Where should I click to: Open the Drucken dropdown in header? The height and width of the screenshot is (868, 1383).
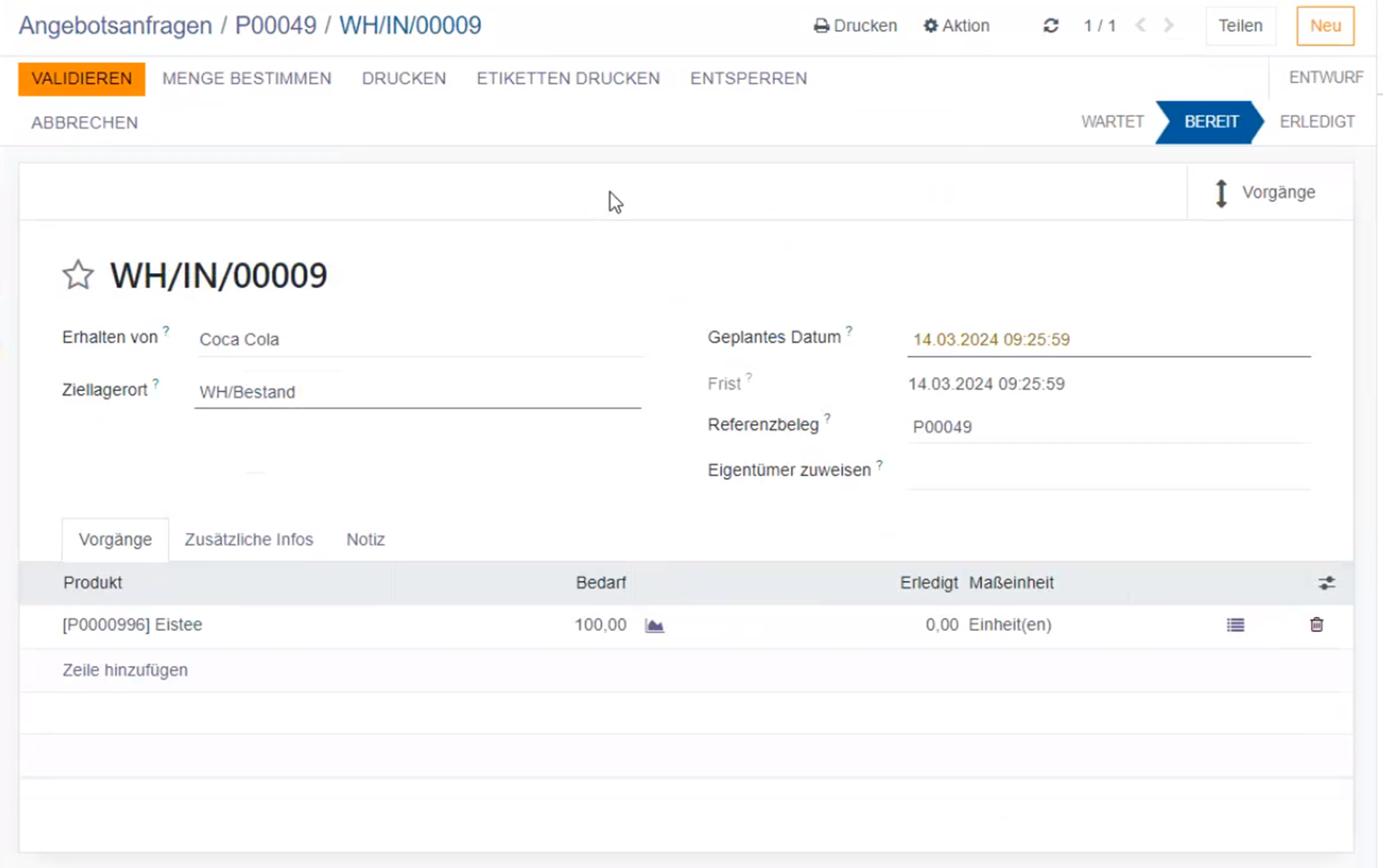855,26
